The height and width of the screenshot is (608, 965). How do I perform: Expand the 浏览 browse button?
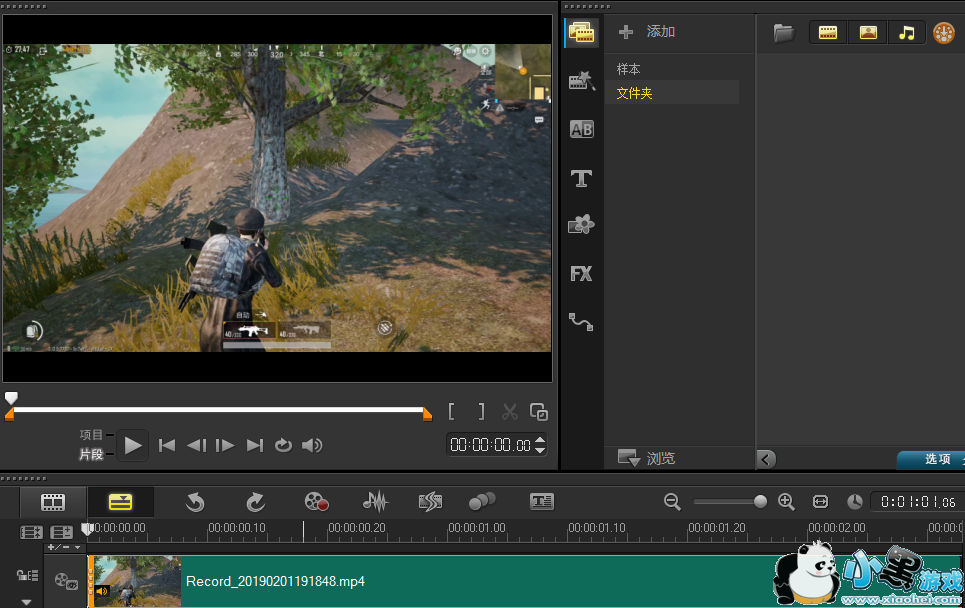click(x=647, y=458)
